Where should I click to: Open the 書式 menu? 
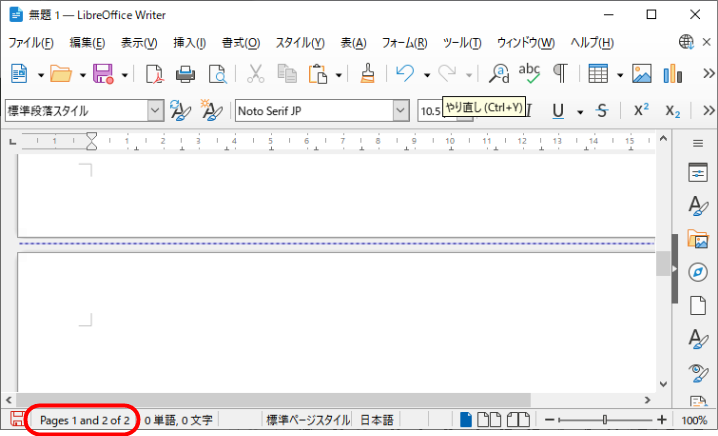(x=241, y=43)
